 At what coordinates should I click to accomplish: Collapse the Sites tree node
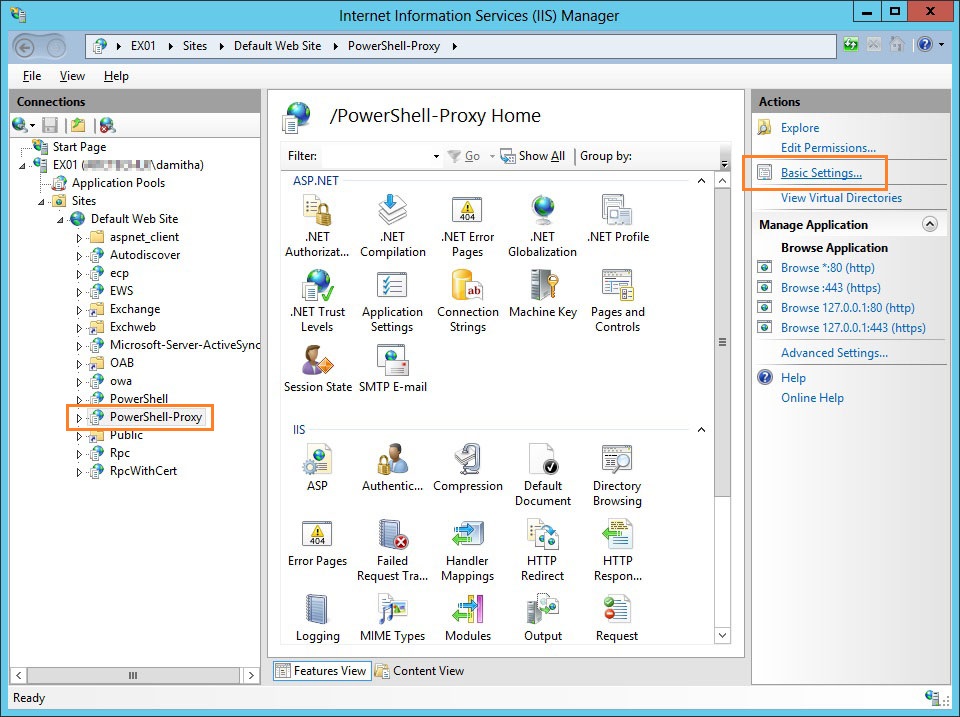coord(41,202)
